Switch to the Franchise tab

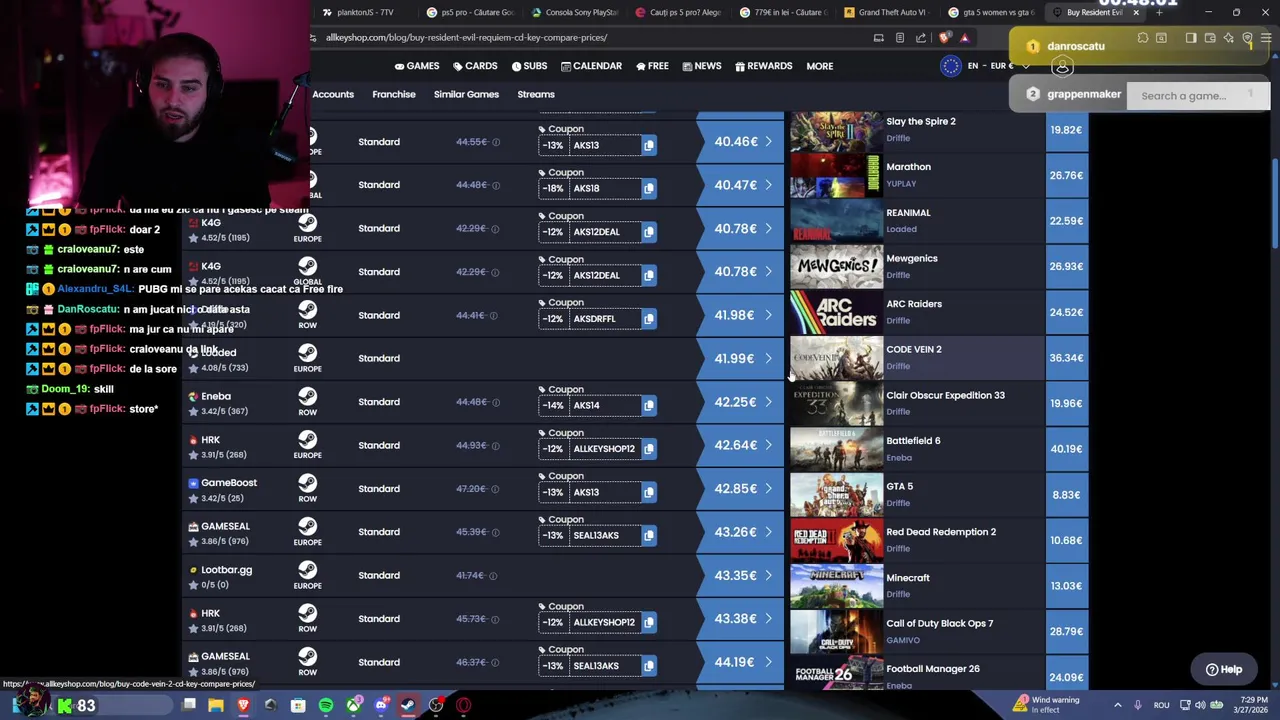pos(394,94)
